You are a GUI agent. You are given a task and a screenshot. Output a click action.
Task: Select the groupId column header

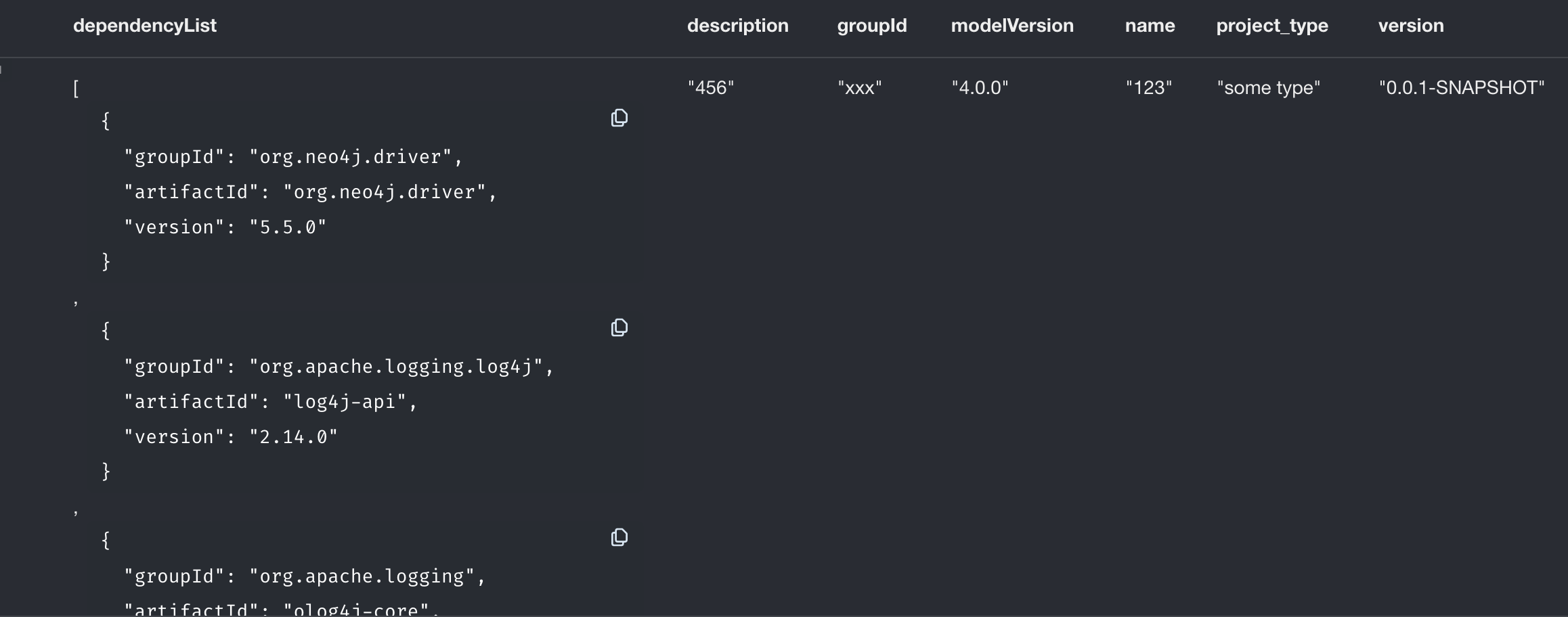click(x=872, y=26)
